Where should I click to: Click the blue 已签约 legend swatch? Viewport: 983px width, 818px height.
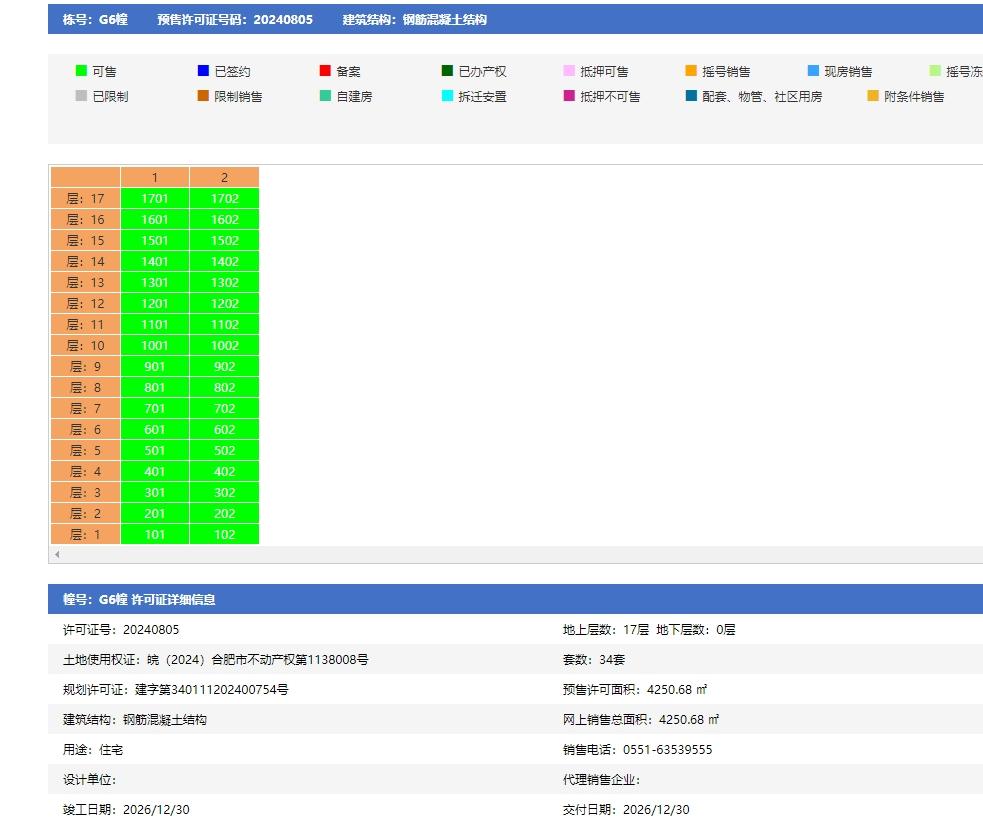coord(203,71)
